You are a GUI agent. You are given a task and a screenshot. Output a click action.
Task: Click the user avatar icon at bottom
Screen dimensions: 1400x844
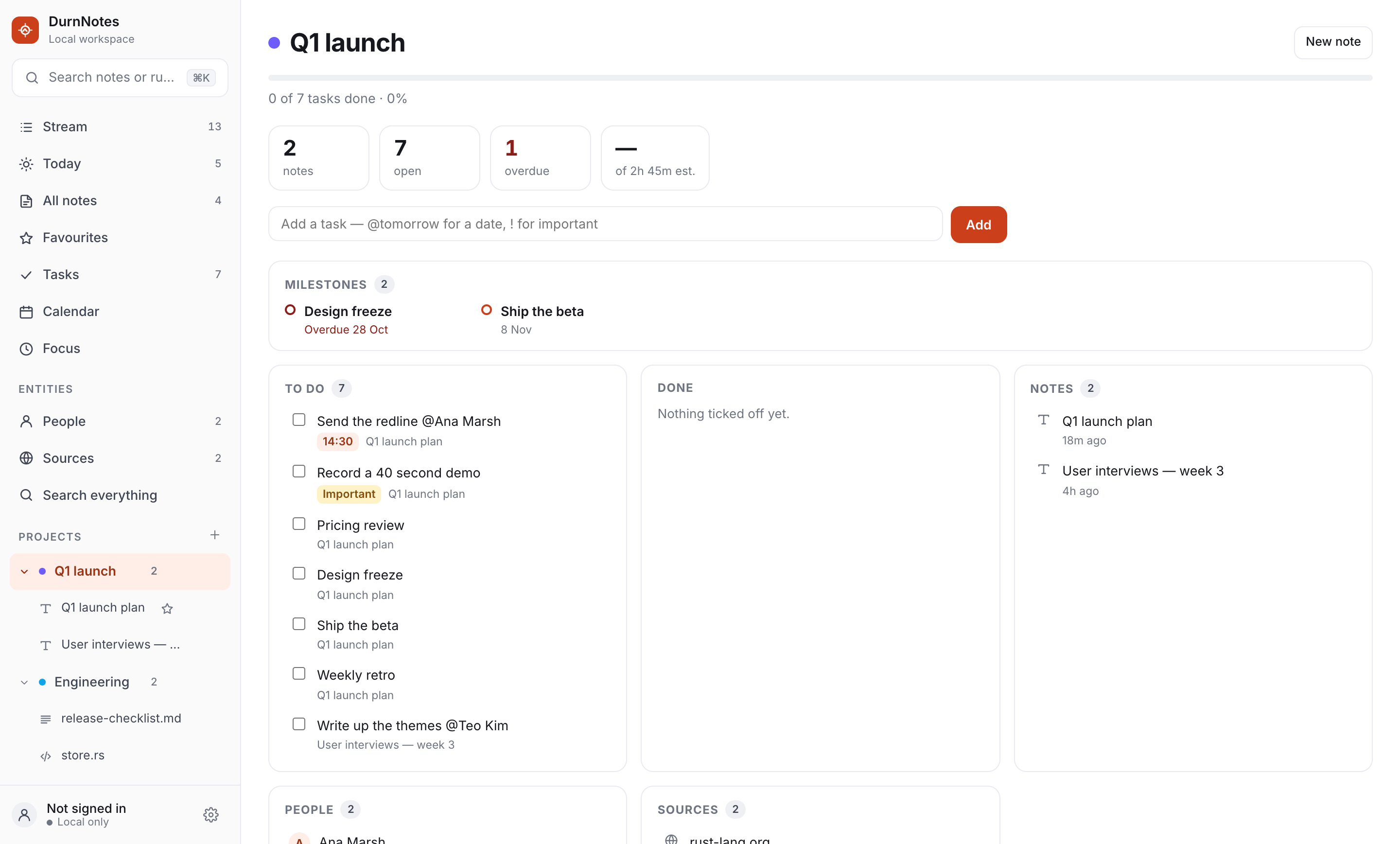click(x=24, y=814)
